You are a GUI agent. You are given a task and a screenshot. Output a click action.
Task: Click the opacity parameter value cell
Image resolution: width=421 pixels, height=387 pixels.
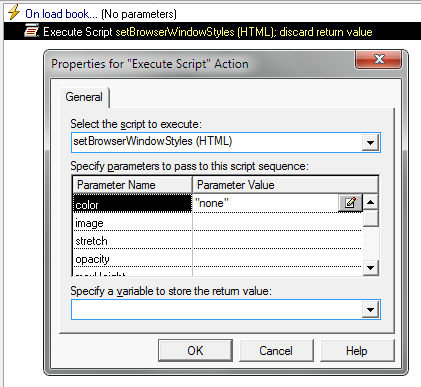click(x=277, y=258)
